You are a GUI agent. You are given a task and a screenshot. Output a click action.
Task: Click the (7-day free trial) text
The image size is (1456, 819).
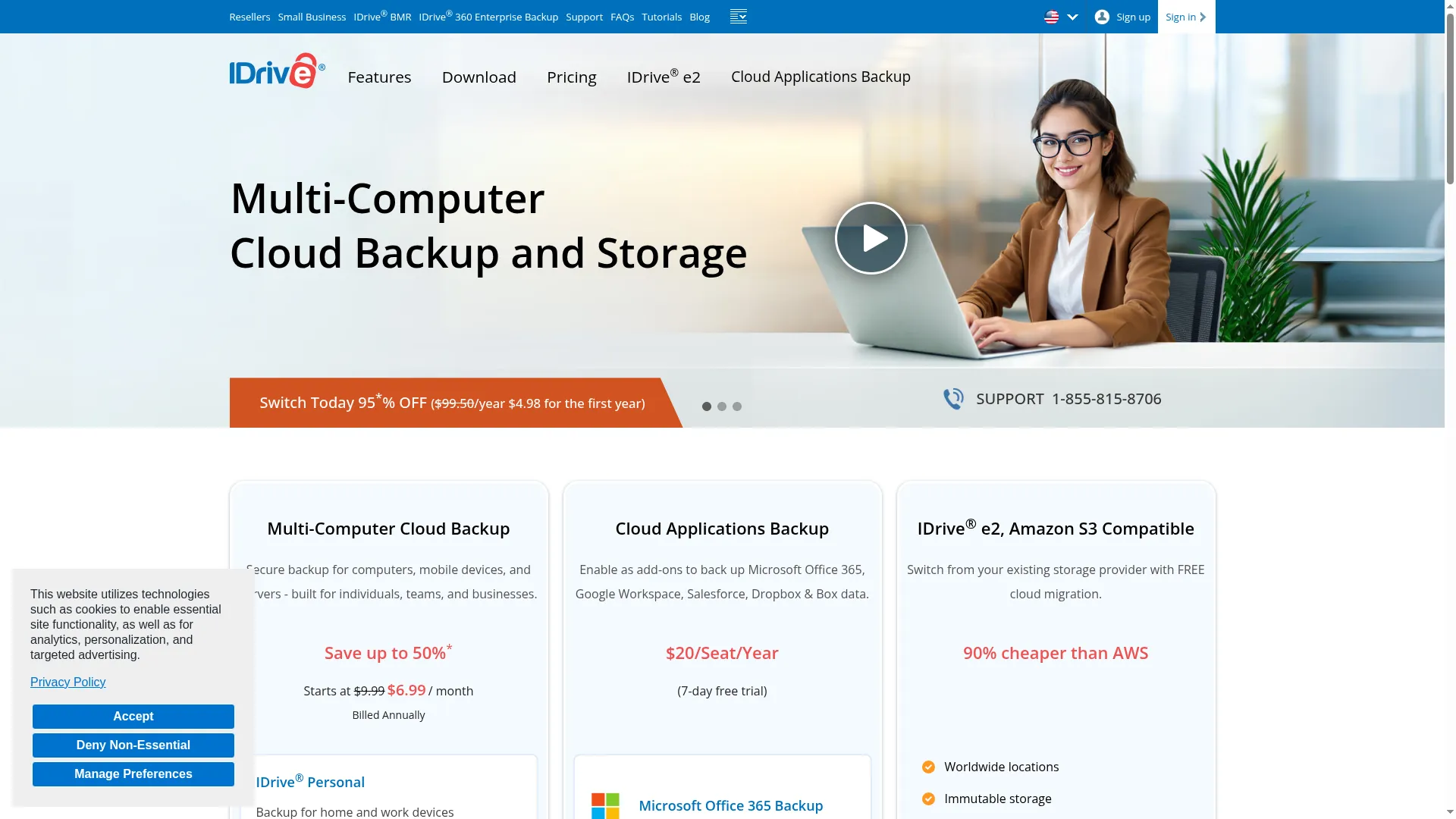click(722, 691)
